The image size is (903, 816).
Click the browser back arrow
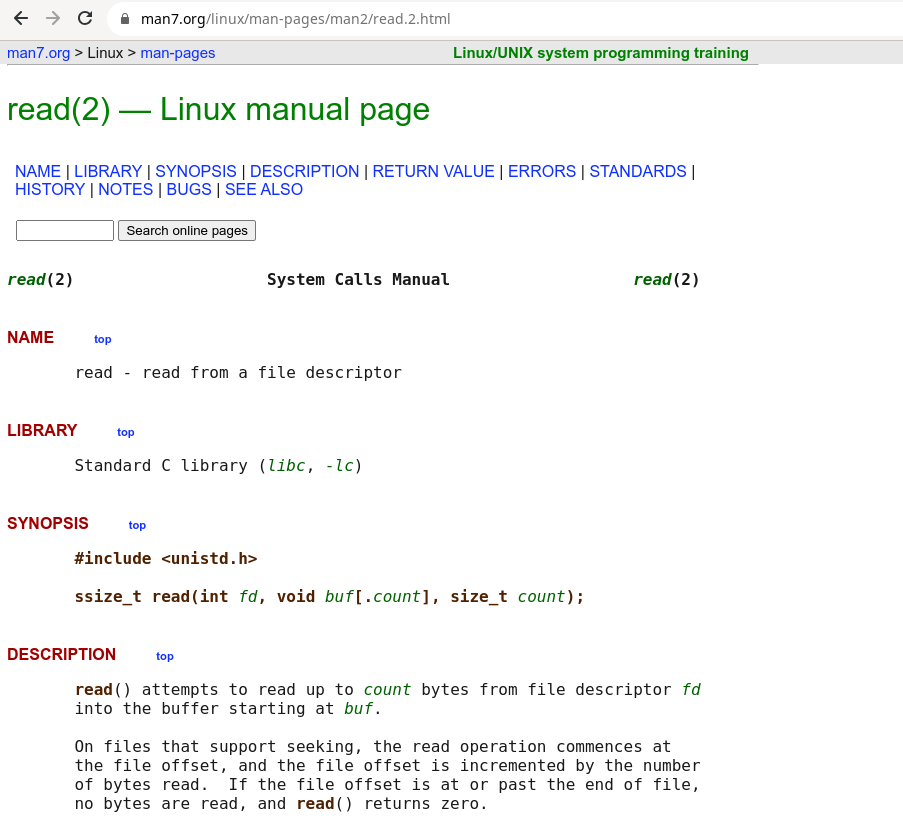(21, 18)
